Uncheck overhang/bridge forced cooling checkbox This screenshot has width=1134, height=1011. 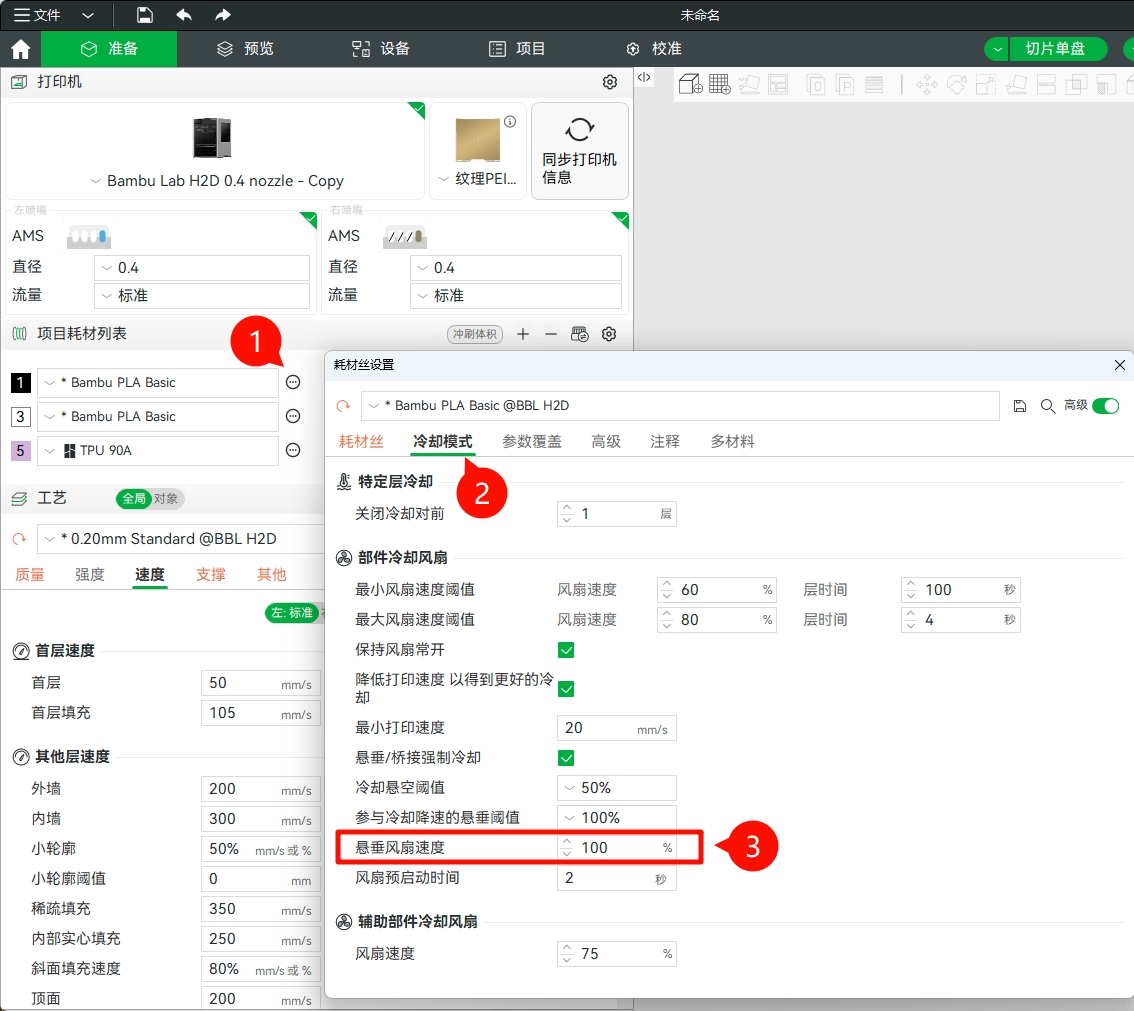tap(566, 758)
